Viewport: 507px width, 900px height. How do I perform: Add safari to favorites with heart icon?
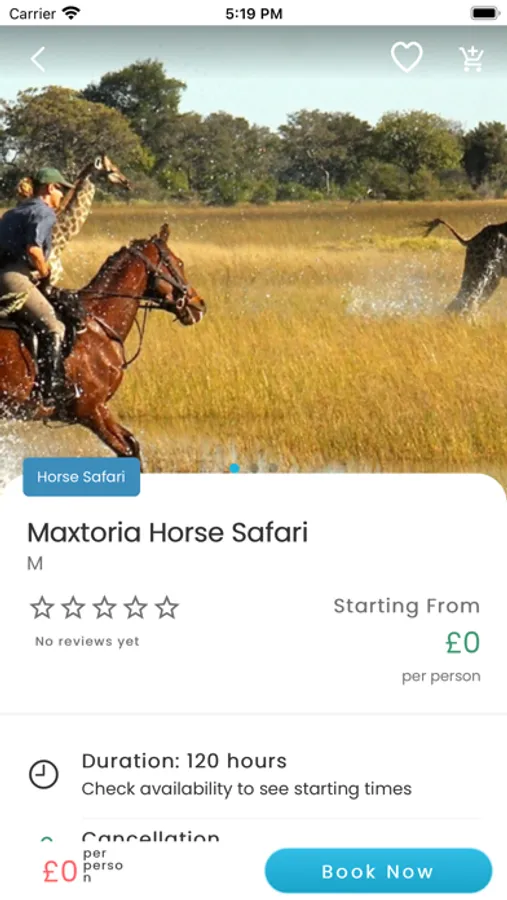tap(407, 57)
